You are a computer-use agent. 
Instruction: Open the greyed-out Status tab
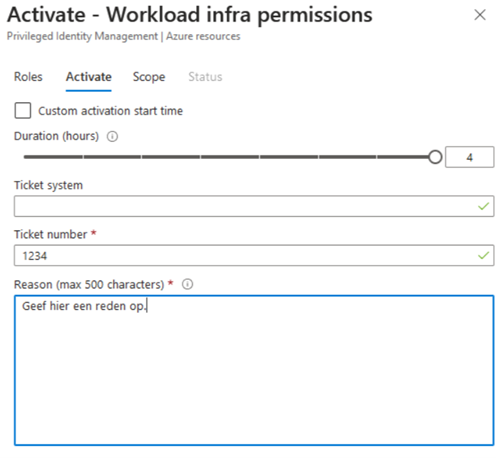pos(205,77)
